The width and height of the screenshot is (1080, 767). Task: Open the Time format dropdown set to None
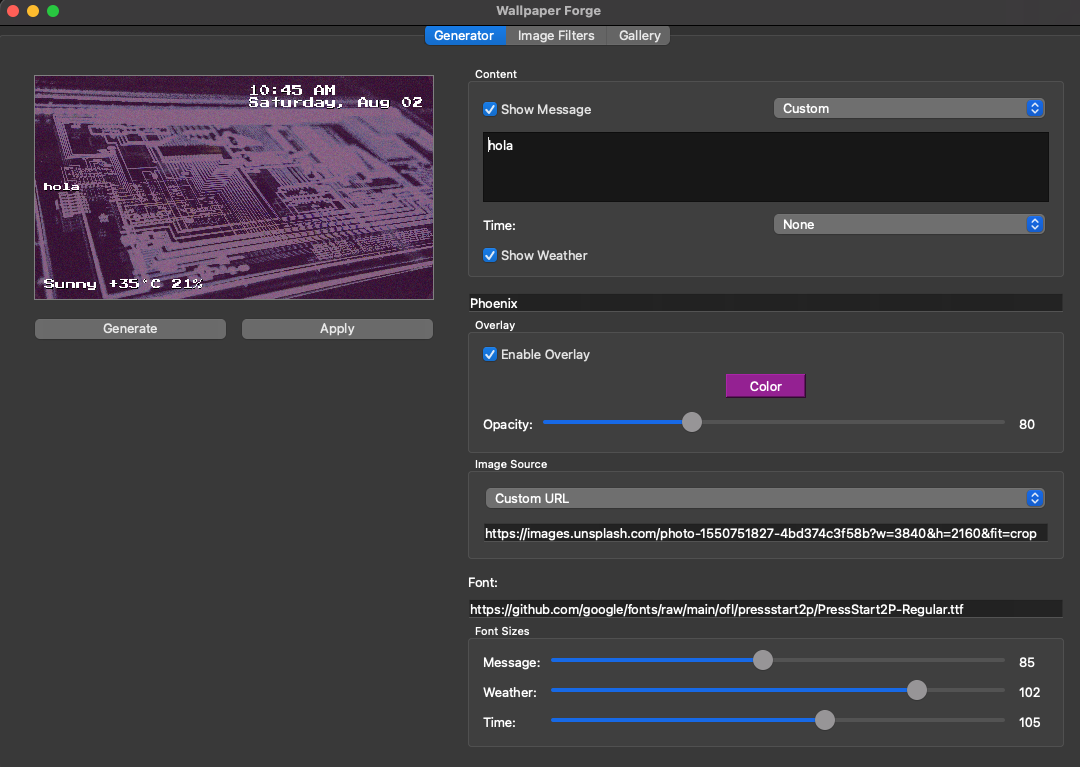coord(909,224)
